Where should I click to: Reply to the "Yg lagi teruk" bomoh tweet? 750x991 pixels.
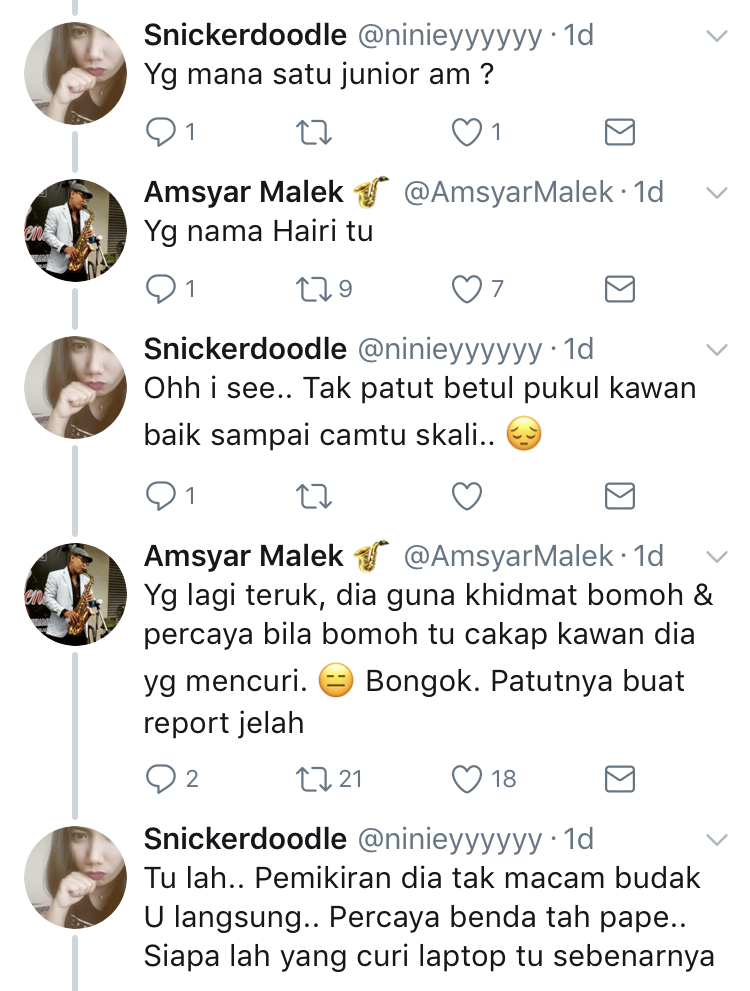161,778
